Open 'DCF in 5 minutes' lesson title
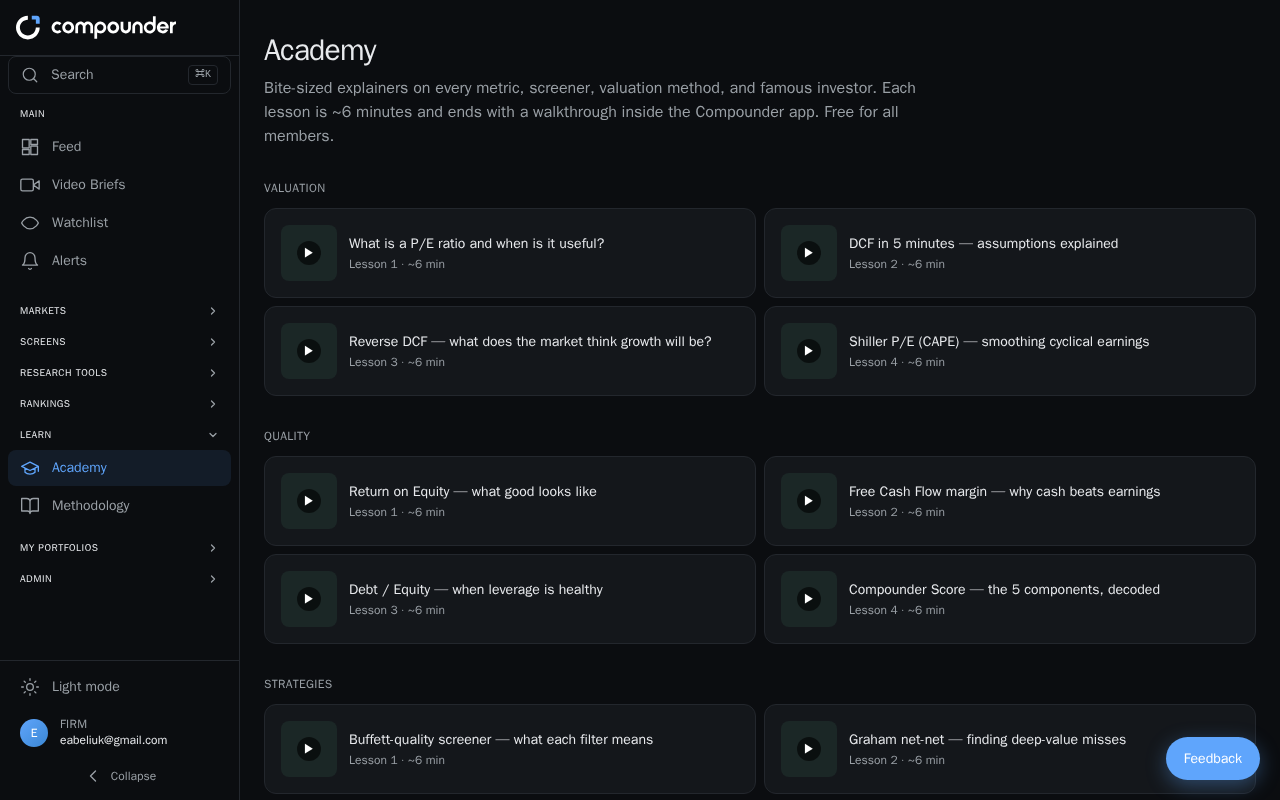 [983, 244]
